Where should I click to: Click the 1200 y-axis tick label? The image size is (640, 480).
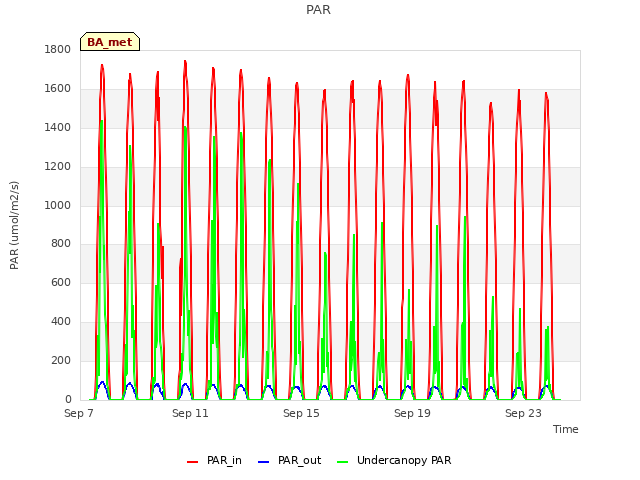58,167
